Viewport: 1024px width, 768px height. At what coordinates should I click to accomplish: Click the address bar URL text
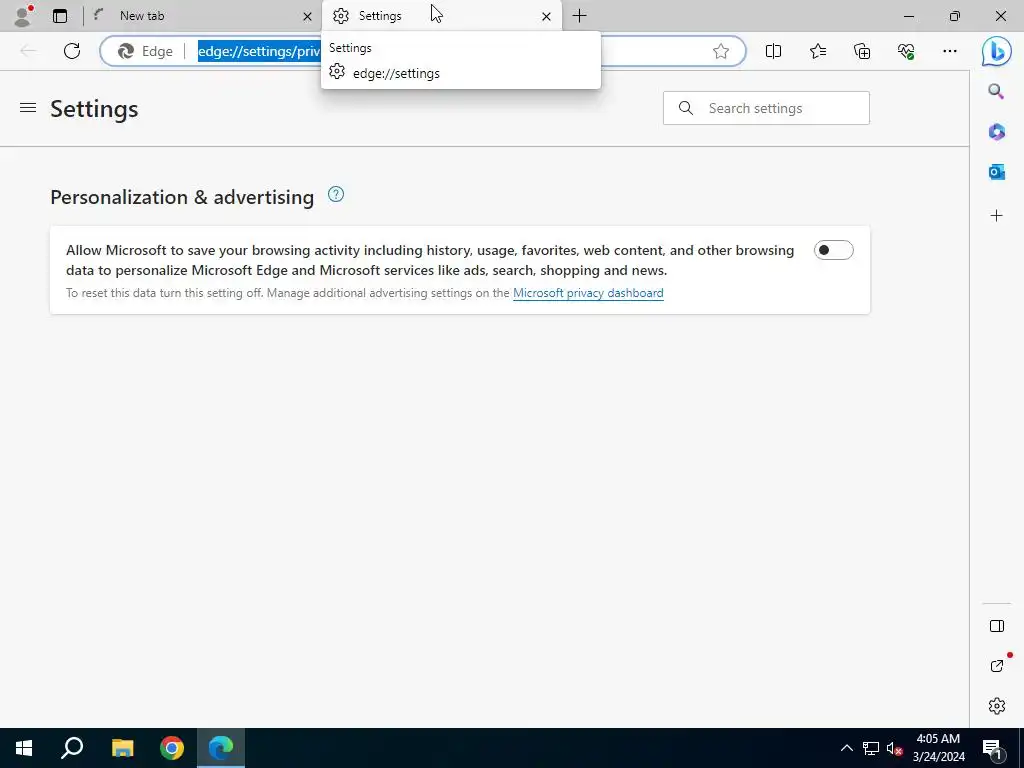(x=259, y=51)
